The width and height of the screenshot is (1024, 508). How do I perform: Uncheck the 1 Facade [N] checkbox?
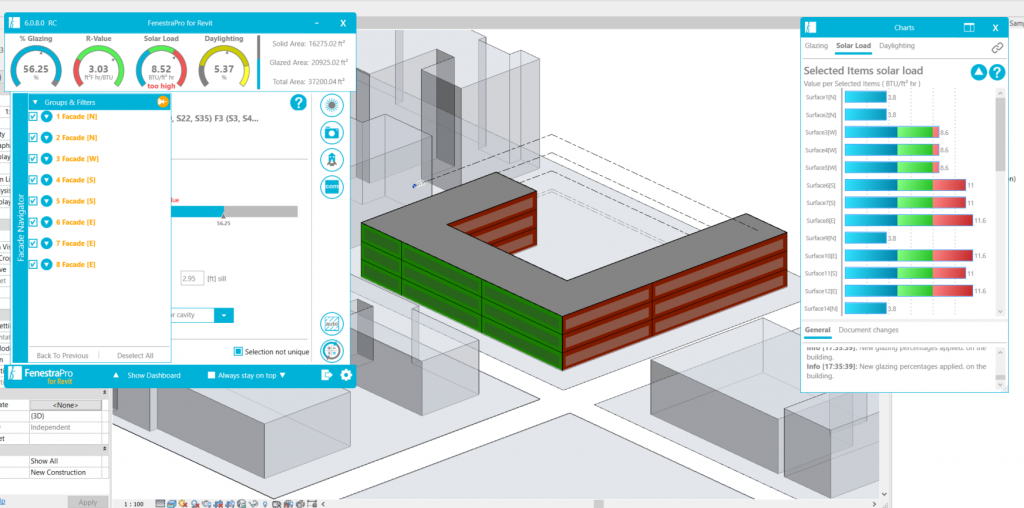coord(33,116)
